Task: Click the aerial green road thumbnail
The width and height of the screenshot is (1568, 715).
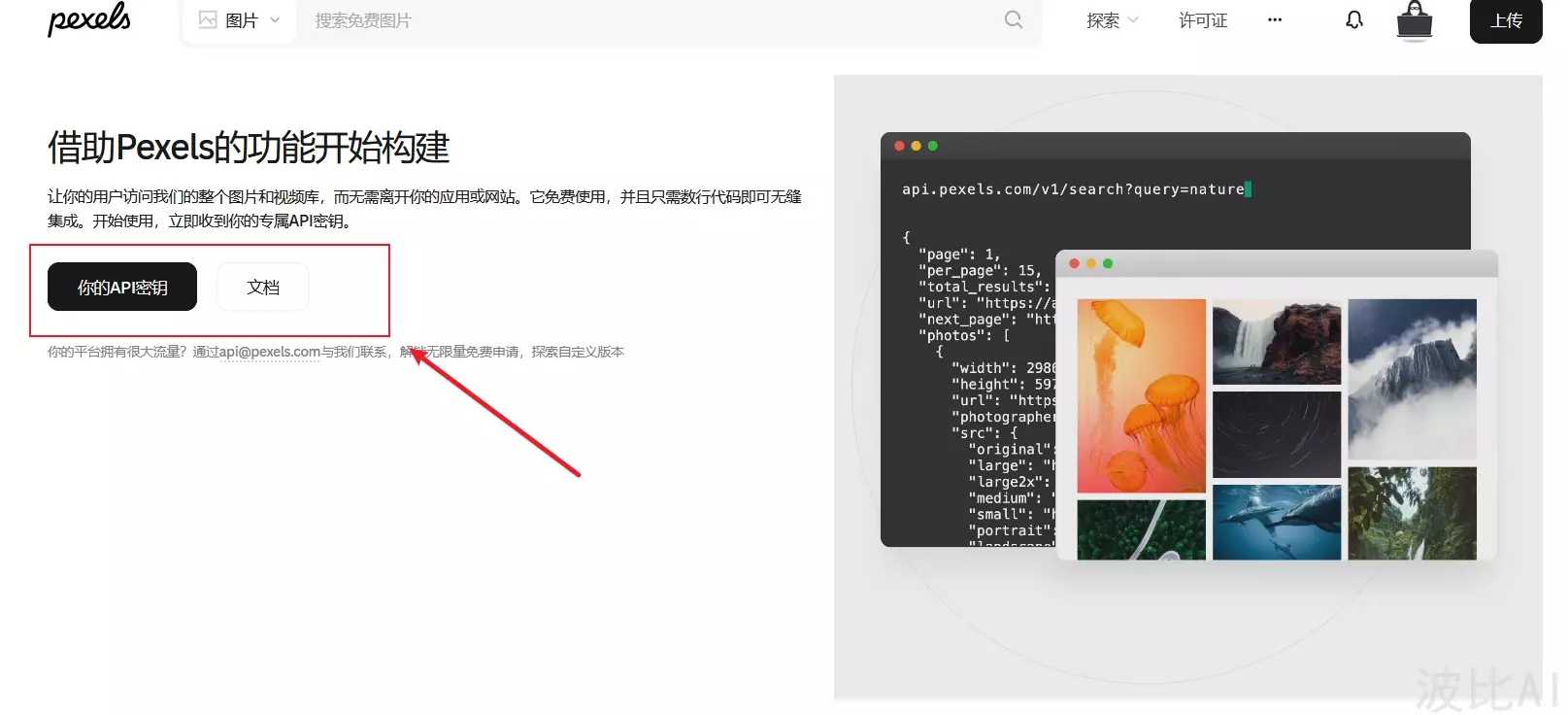Action: click(1142, 529)
